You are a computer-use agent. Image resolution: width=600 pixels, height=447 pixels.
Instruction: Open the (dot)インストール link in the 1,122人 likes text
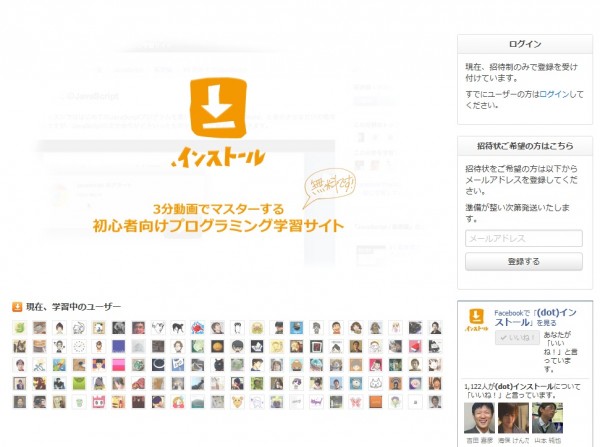pos(524,387)
